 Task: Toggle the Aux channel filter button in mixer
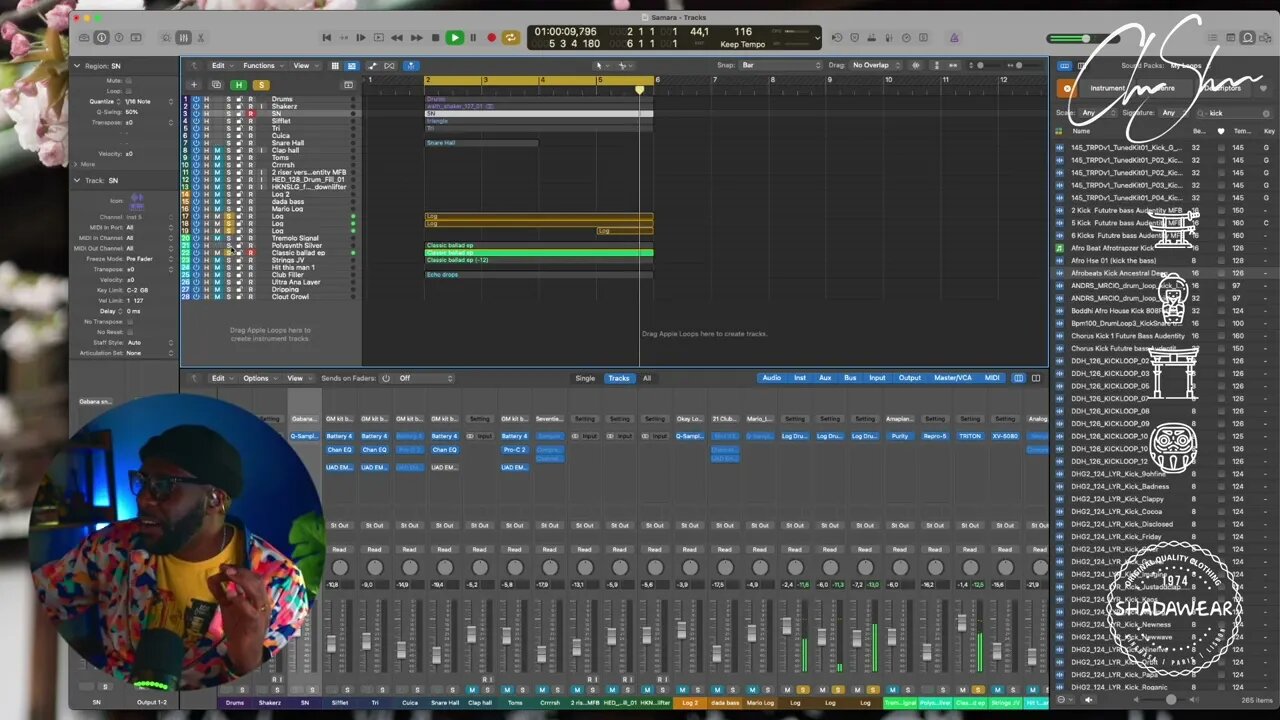pos(825,378)
